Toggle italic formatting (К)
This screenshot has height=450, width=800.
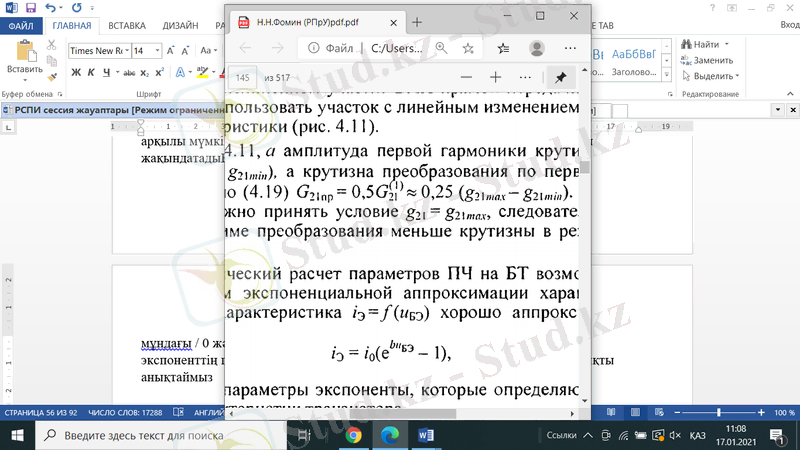[x=90, y=71]
